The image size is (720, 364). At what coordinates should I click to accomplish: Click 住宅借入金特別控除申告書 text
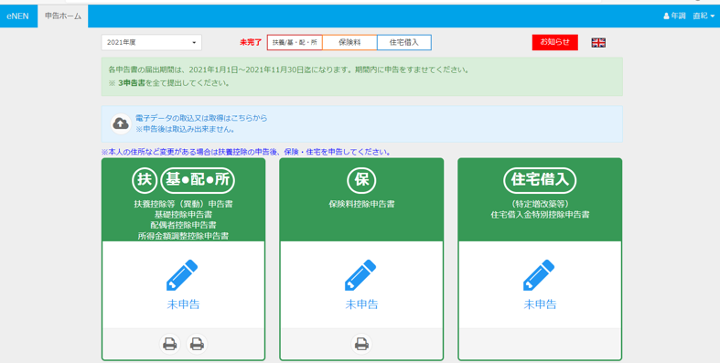click(x=540, y=214)
